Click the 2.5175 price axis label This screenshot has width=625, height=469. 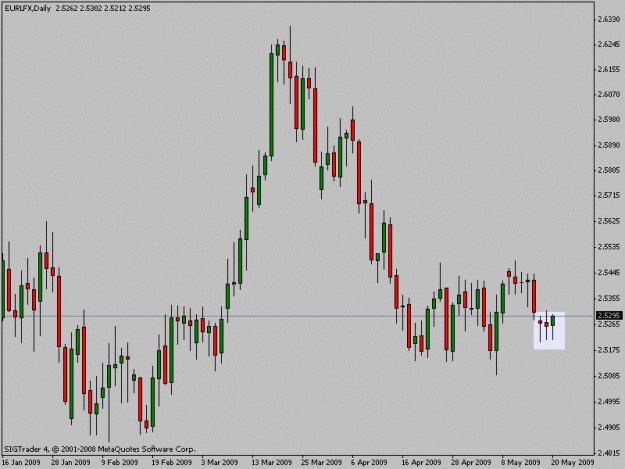pyautogui.click(x=609, y=350)
